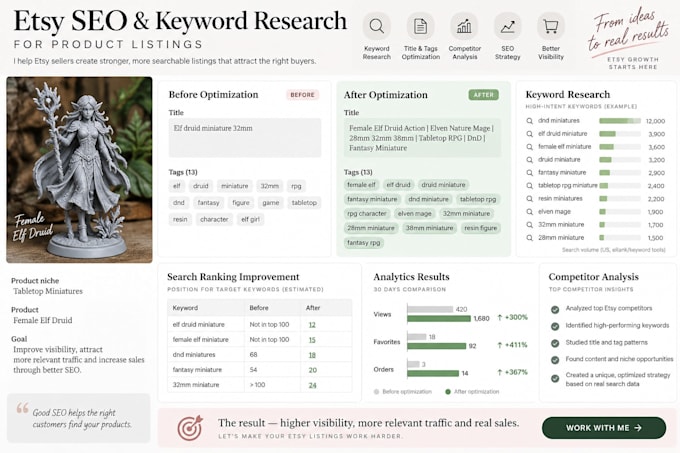680x453 pixels.
Task: Click the Female Elf Druid miniature photo
Action: coord(79,170)
